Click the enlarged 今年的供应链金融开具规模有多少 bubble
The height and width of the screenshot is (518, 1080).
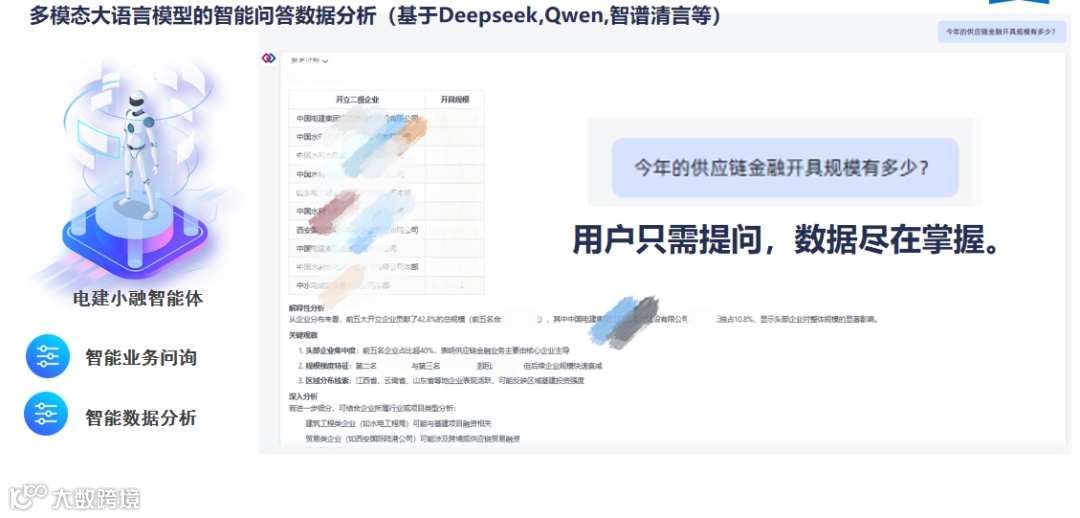click(785, 168)
